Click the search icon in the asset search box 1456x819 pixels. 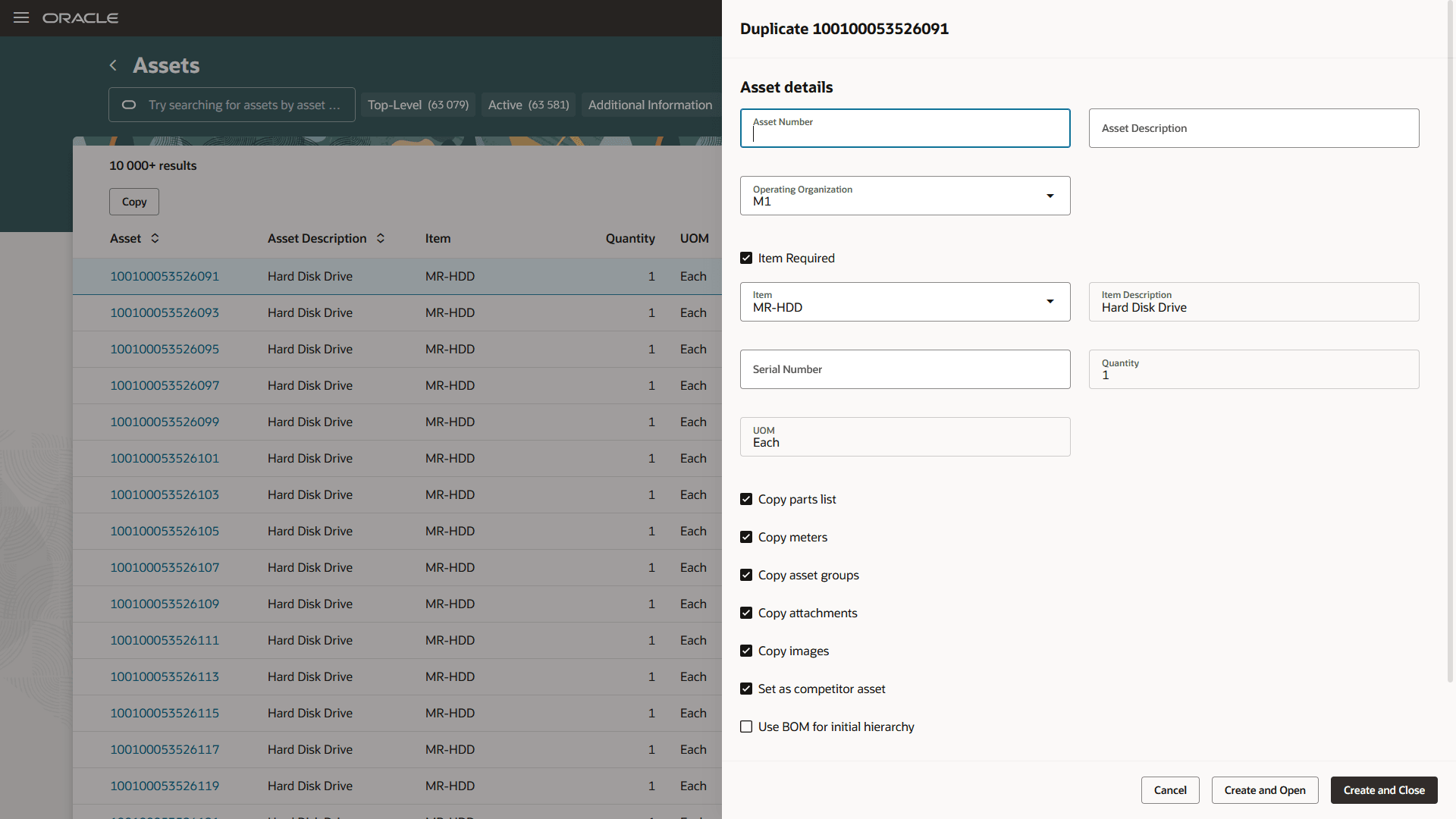pos(129,105)
